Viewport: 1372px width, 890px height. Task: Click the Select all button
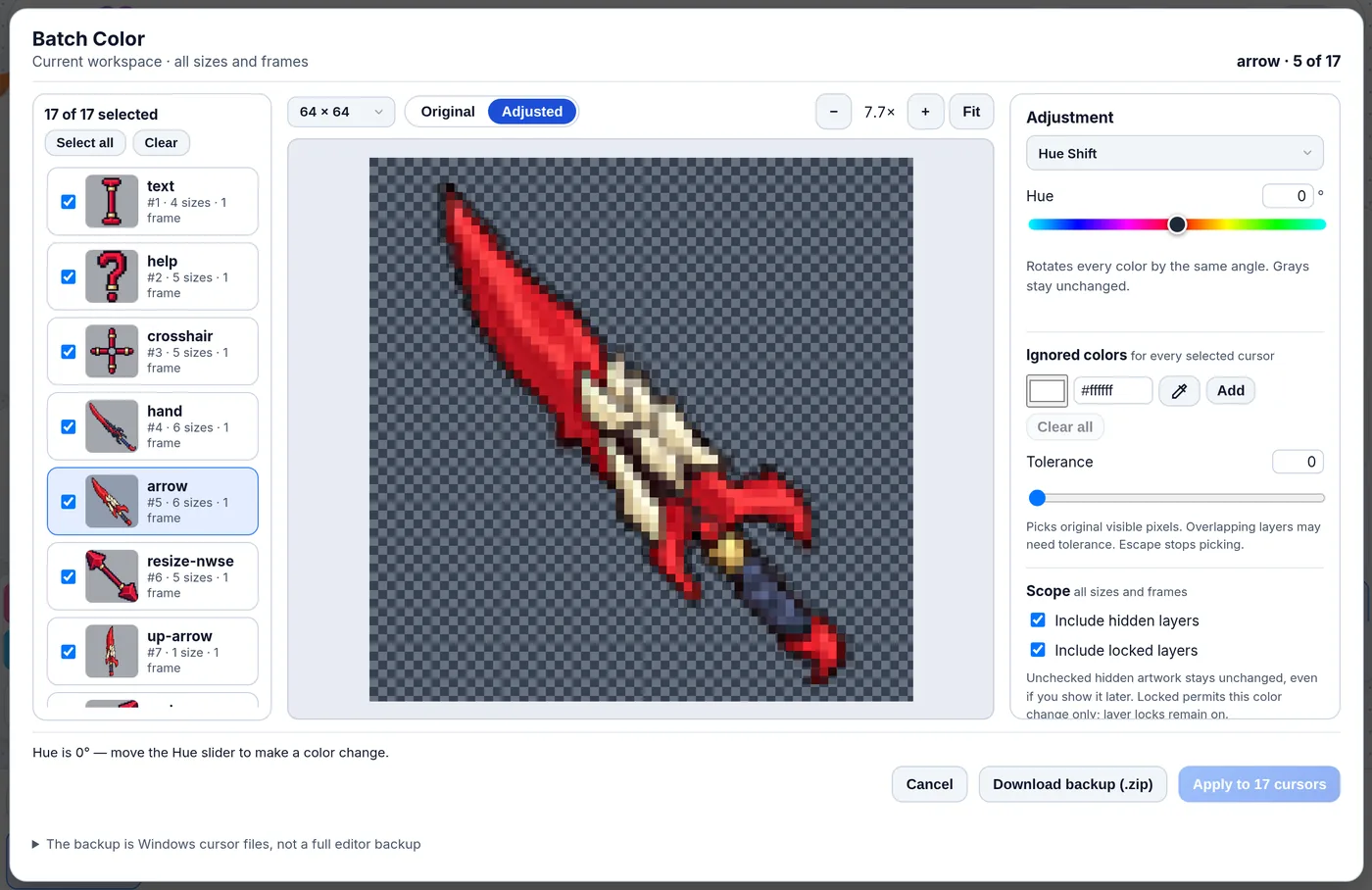click(85, 143)
